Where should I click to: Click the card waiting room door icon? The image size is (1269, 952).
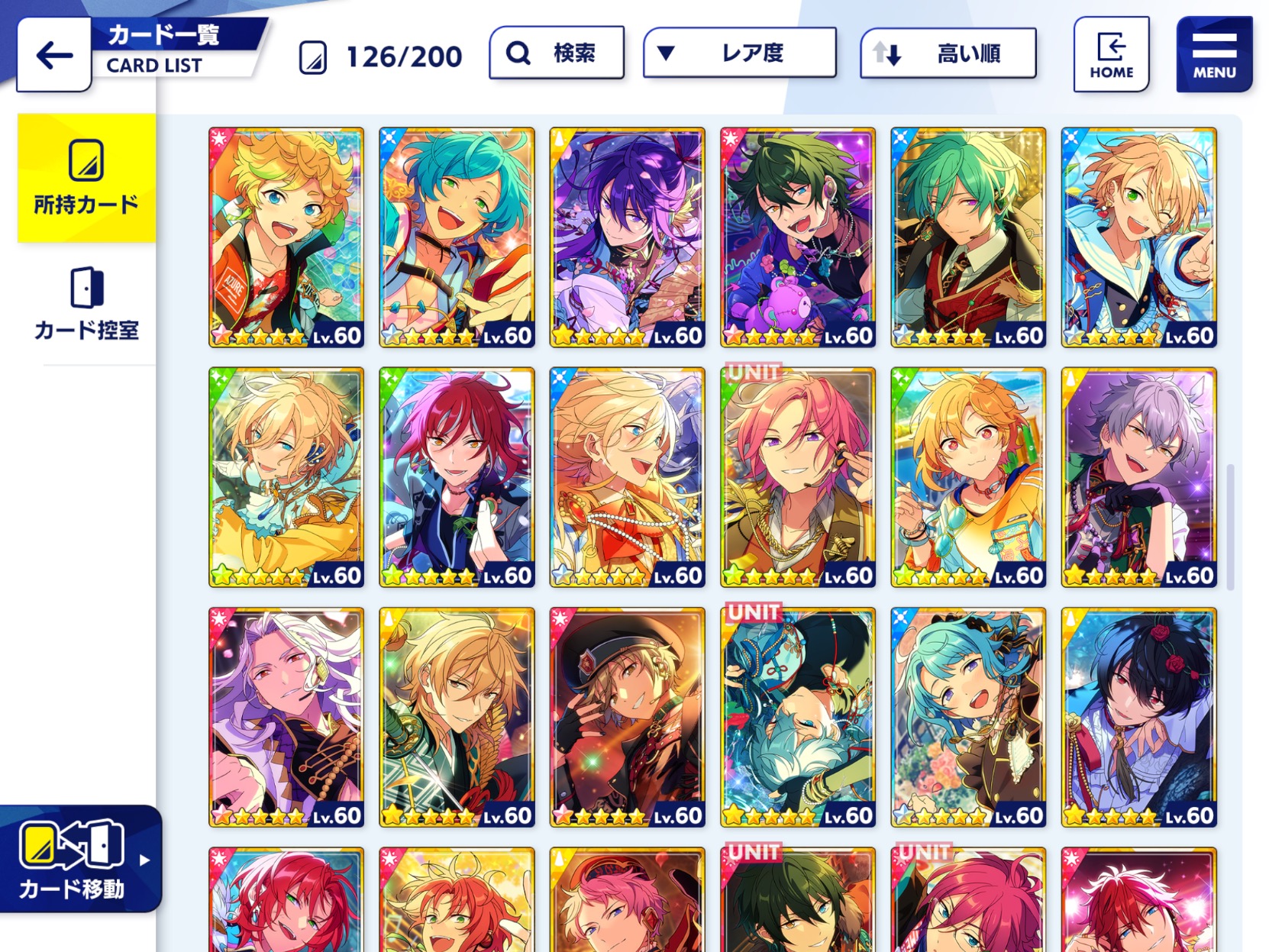[86, 287]
